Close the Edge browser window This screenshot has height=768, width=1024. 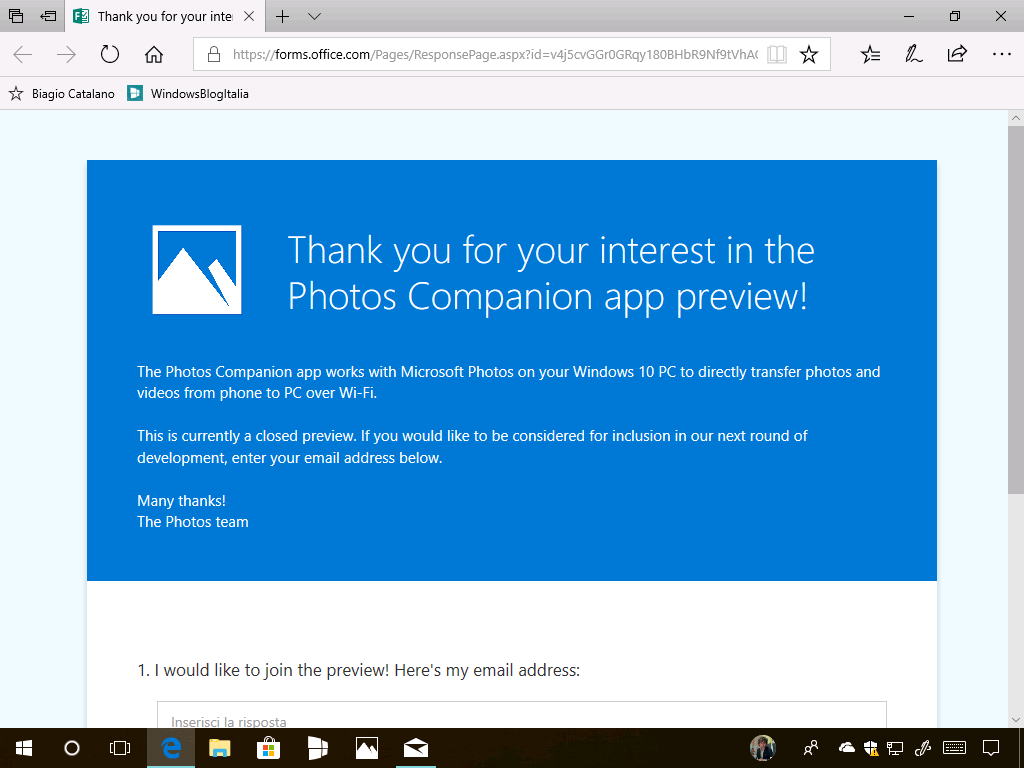(1000, 16)
